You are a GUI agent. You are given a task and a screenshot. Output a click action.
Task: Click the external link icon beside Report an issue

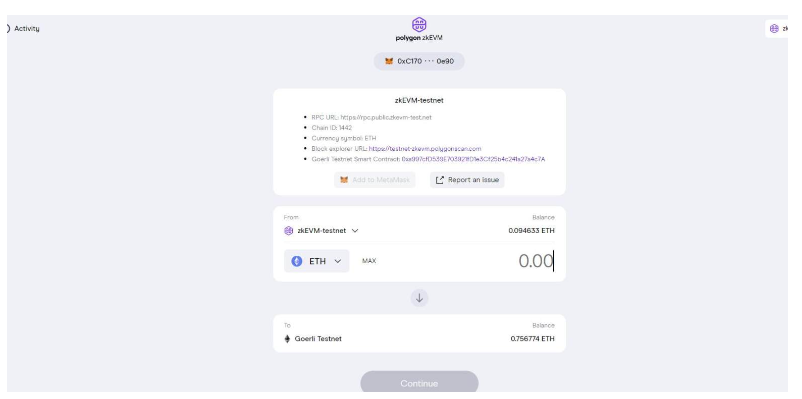[x=439, y=180]
